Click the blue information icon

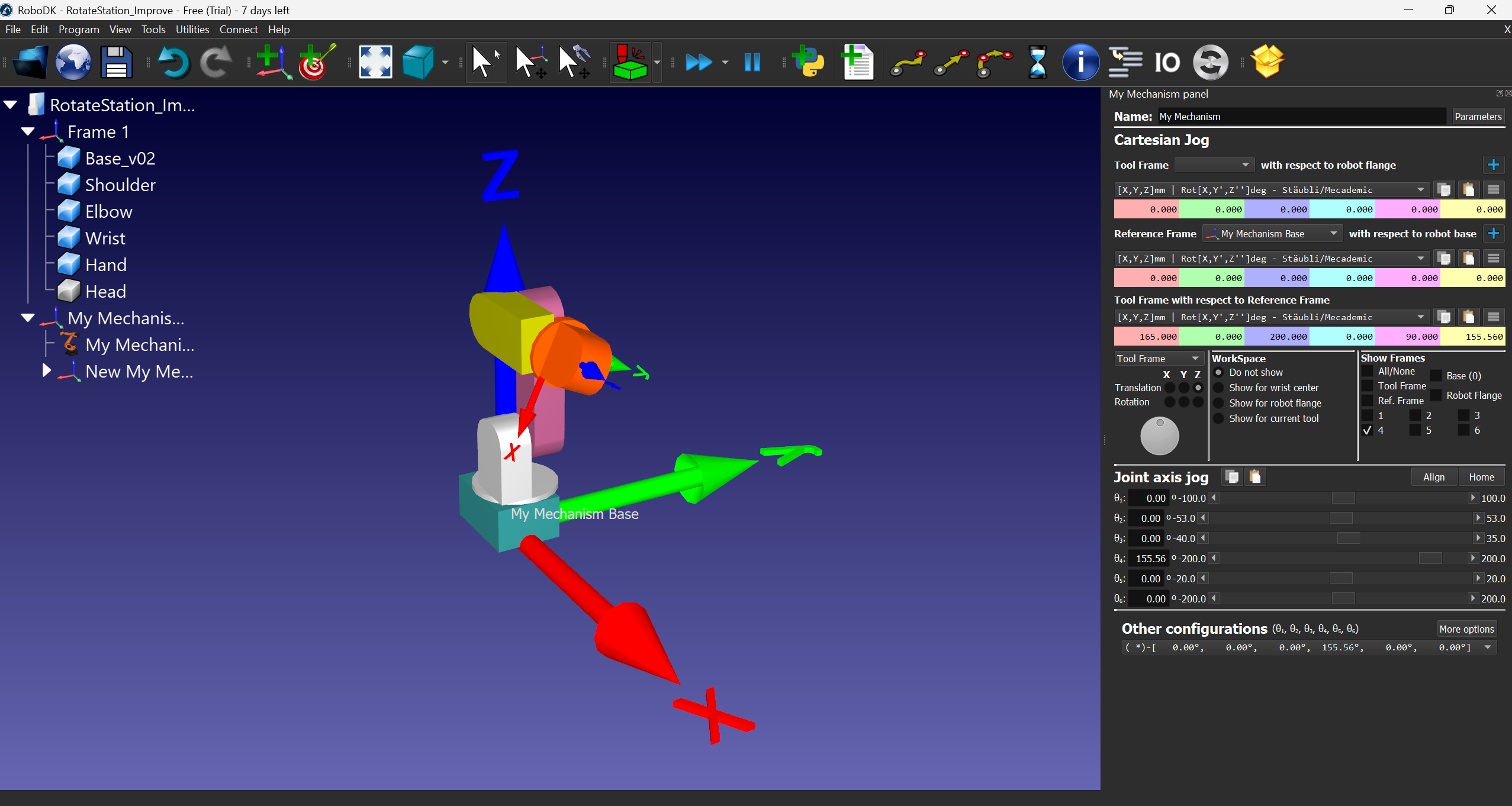pyautogui.click(x=1080, y=62)
